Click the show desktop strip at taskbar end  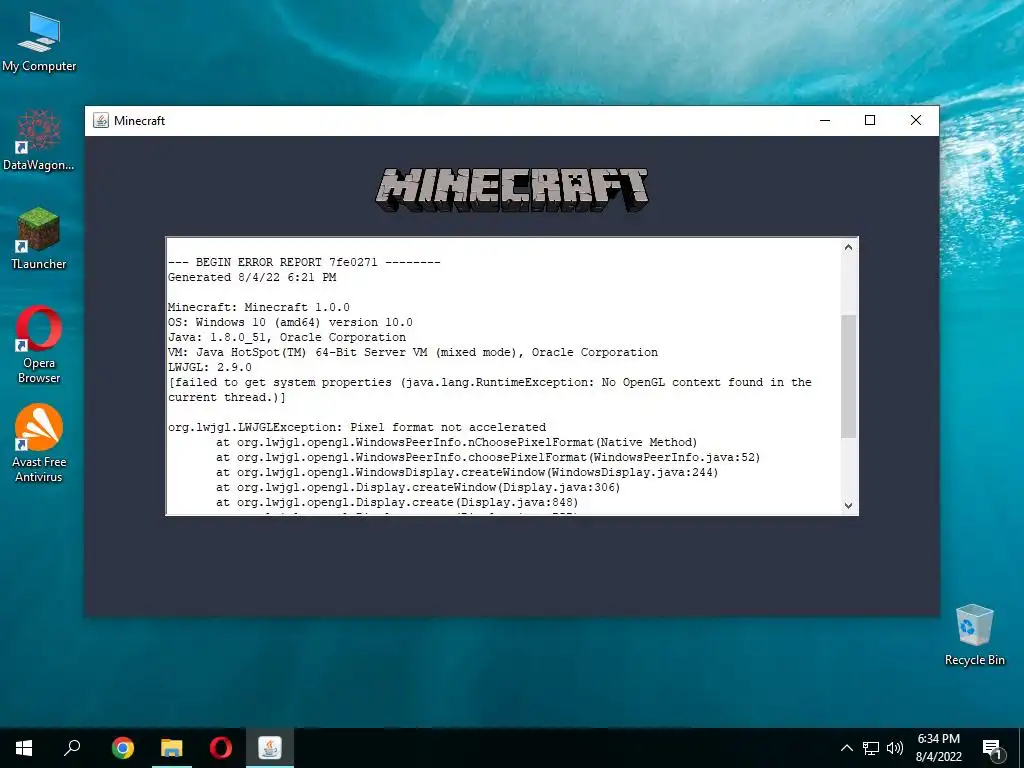[1021, 748]
